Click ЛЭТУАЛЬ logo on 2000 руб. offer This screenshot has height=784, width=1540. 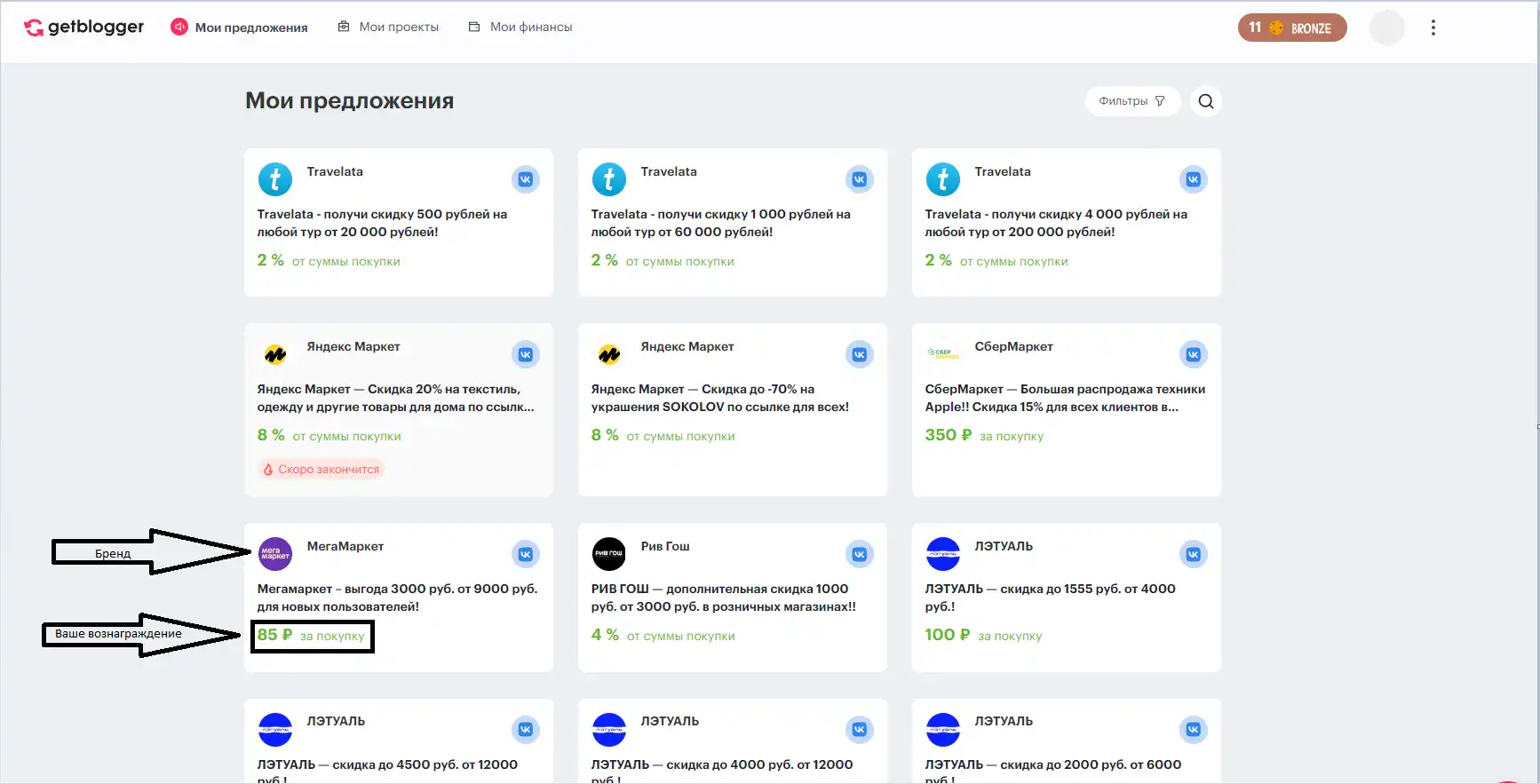[x=943, y=730]
